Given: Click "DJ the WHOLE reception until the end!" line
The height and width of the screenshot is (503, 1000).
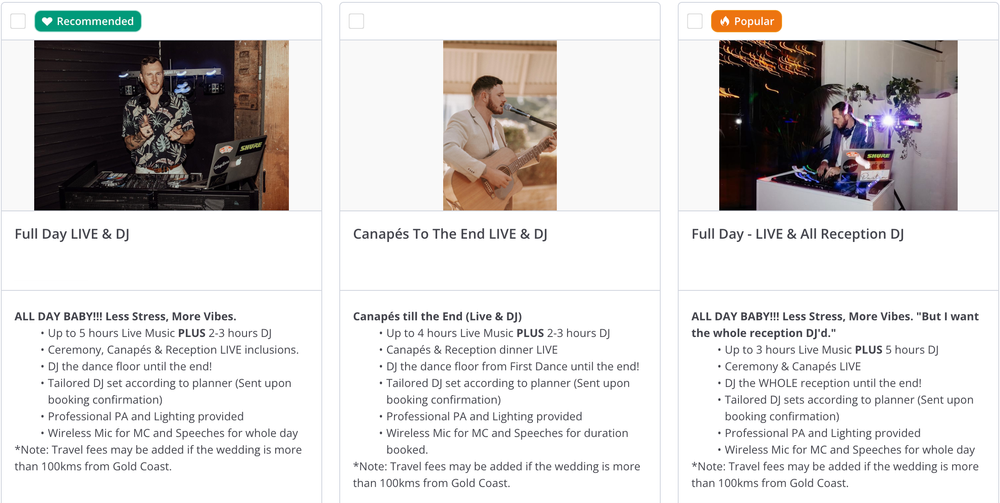Looking at the screenshot, I should [823, 383].
